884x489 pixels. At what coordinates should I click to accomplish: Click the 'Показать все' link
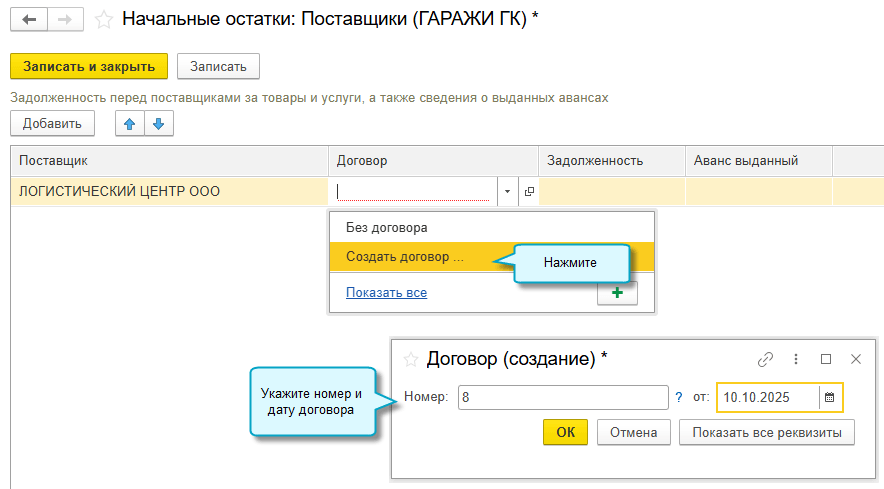point(386,293)
